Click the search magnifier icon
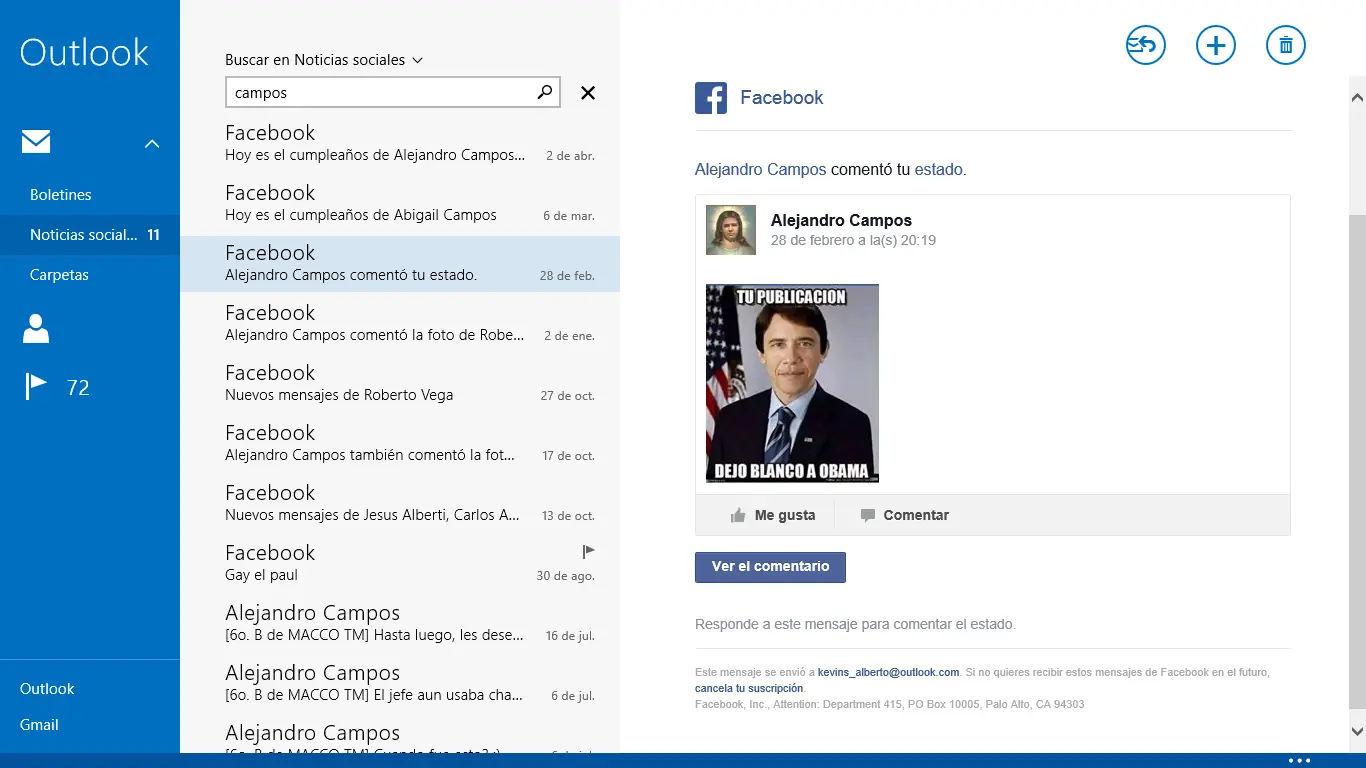Screen dimensions: 1366x768 [544, 92]
